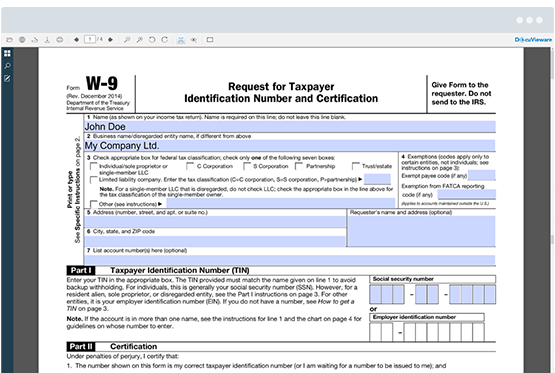
Task: Rotate the page clockwise
Action: (x=165, y=40)
